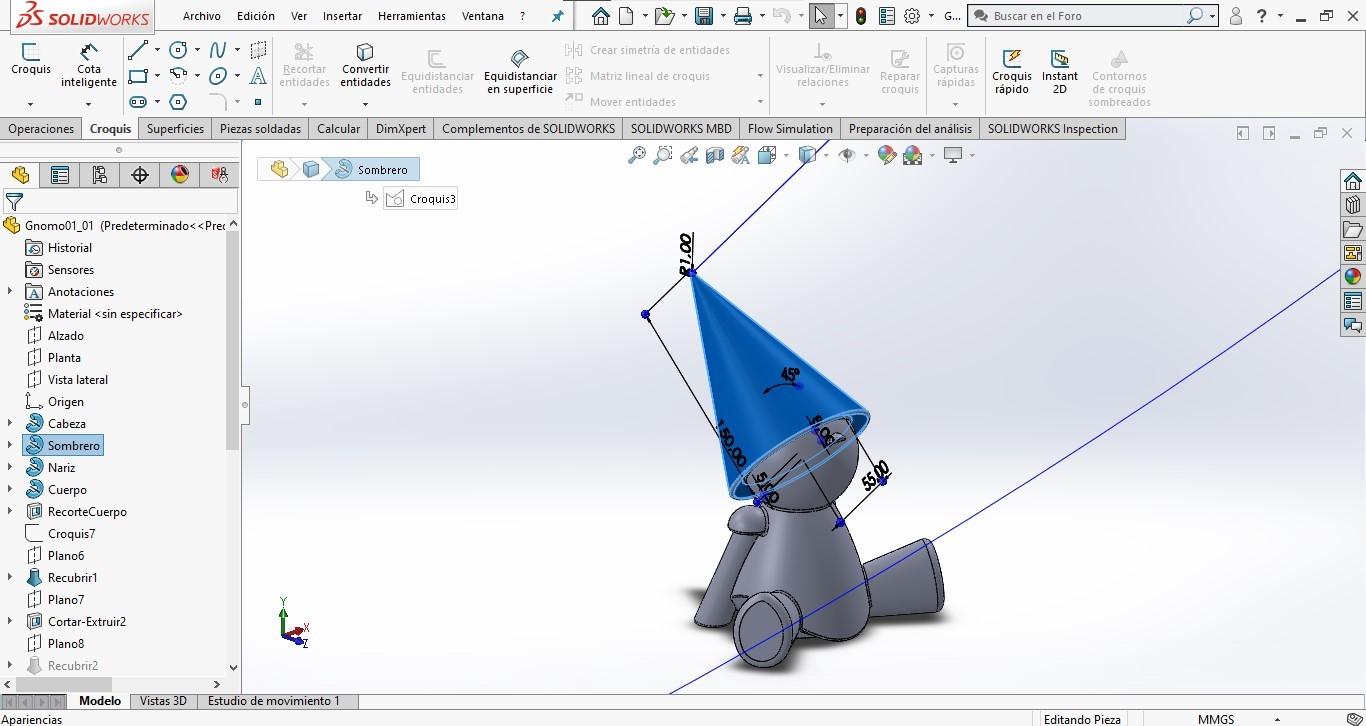Open the Options gear icon
The height and width of the screenshot is (726, 1366).
[x=912, y=16]
